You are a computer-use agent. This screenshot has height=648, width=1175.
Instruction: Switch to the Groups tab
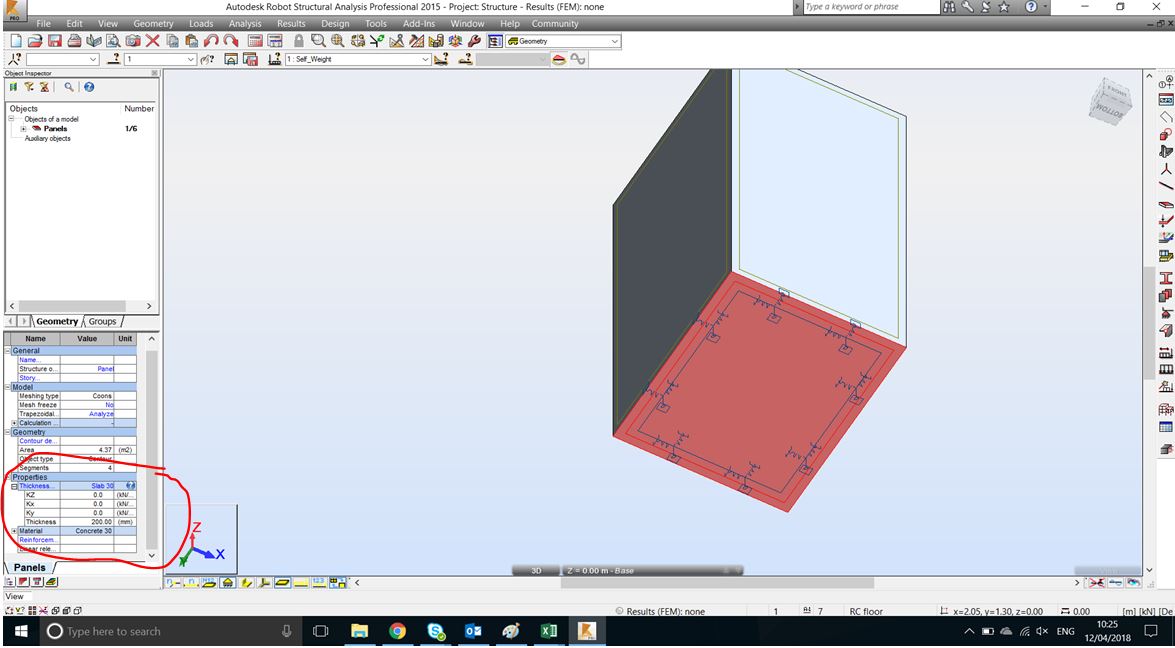[x=101, y=322]
